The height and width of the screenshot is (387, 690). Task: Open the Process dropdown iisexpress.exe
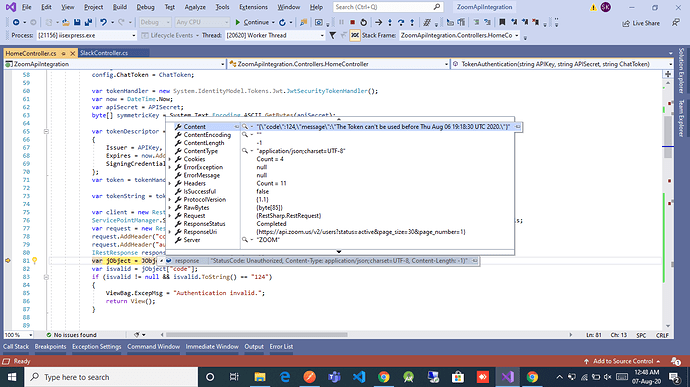coord(87,35)
